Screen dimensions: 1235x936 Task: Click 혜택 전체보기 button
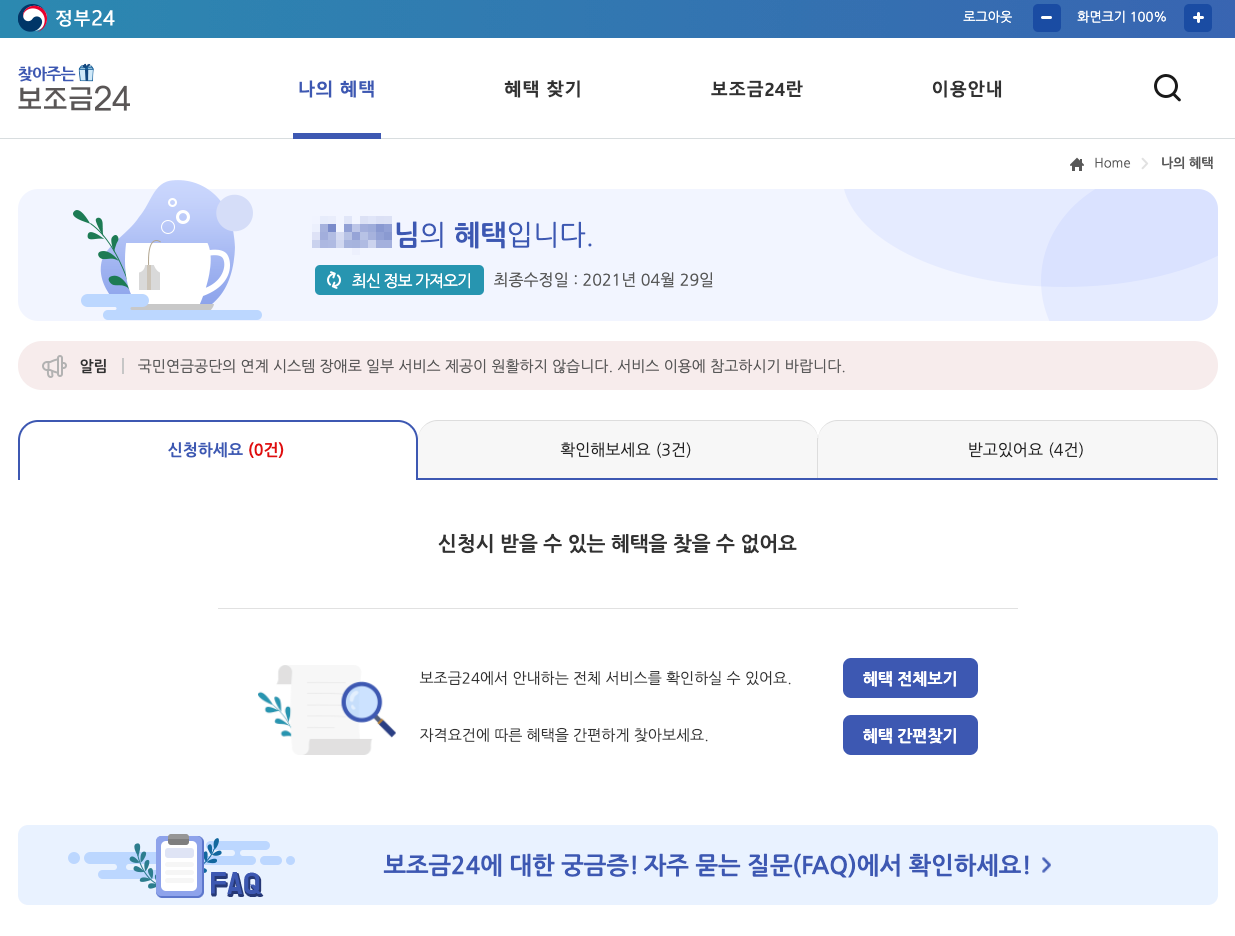[x=910, y=678]
